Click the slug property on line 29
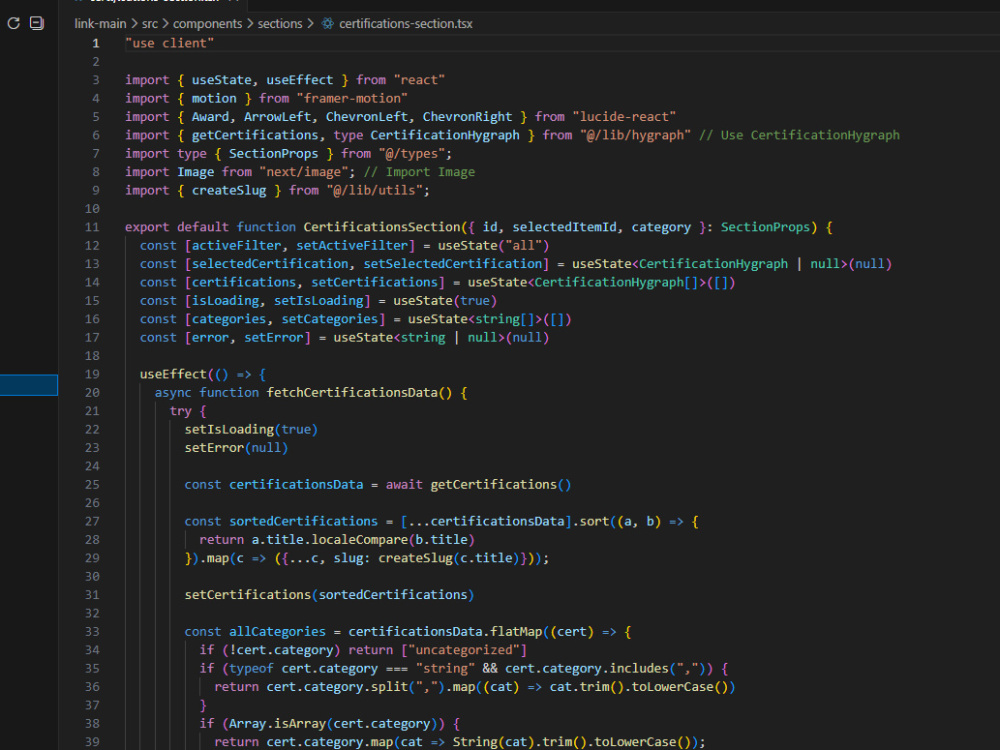The width and height of the screenshot is (1000, 750). tap(348, 559)
